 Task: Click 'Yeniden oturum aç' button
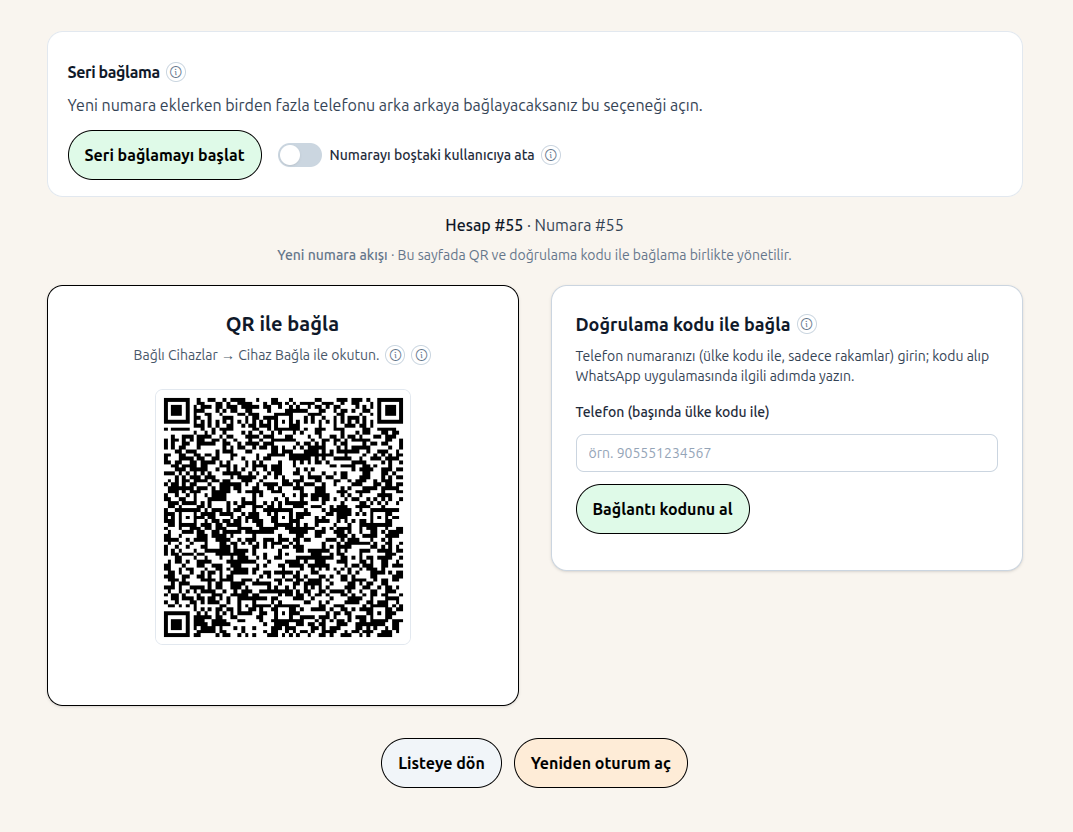point(601,763)
